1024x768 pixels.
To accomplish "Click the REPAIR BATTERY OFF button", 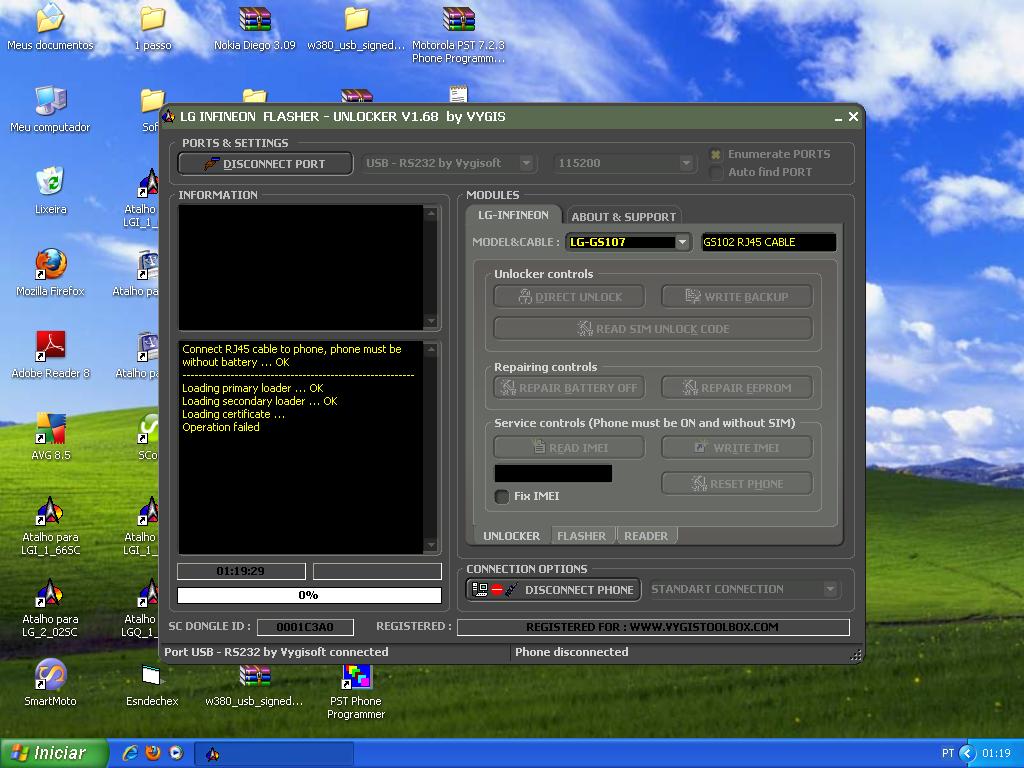I will pyautogui.click(x=569, y=387).
